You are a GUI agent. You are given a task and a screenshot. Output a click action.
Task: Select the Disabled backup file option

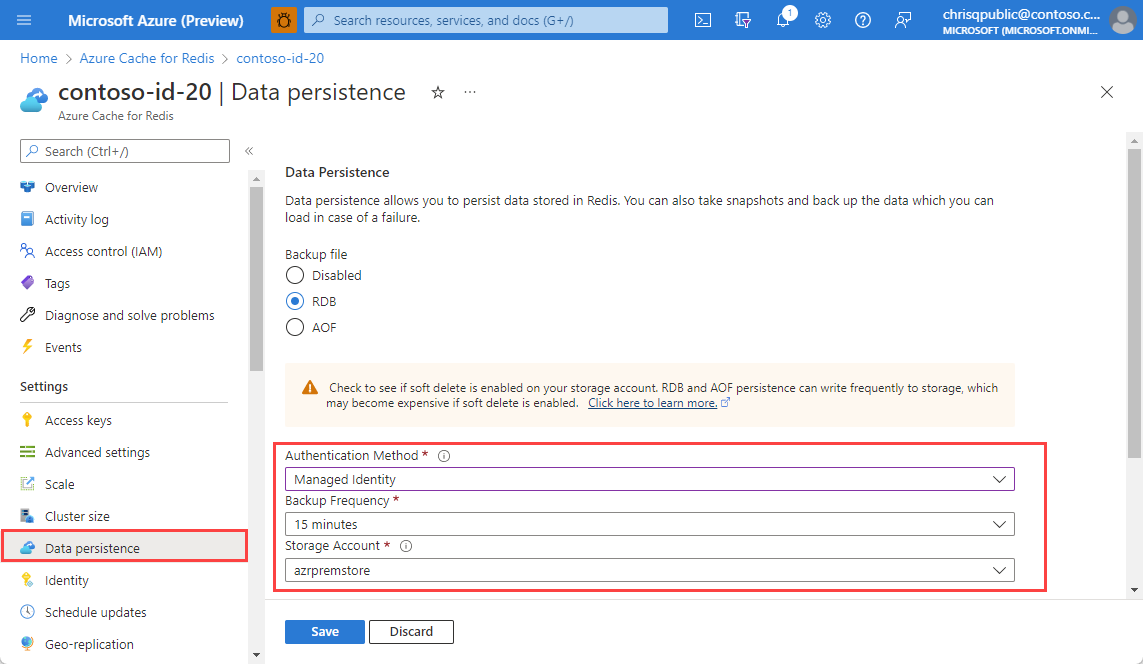click(295, 275)
